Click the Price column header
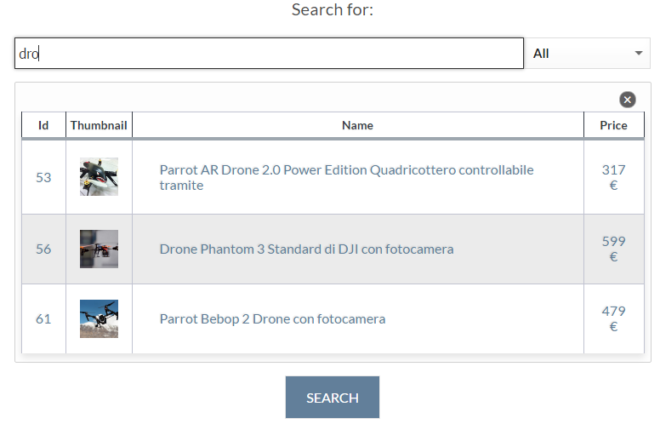 [614, 125]
